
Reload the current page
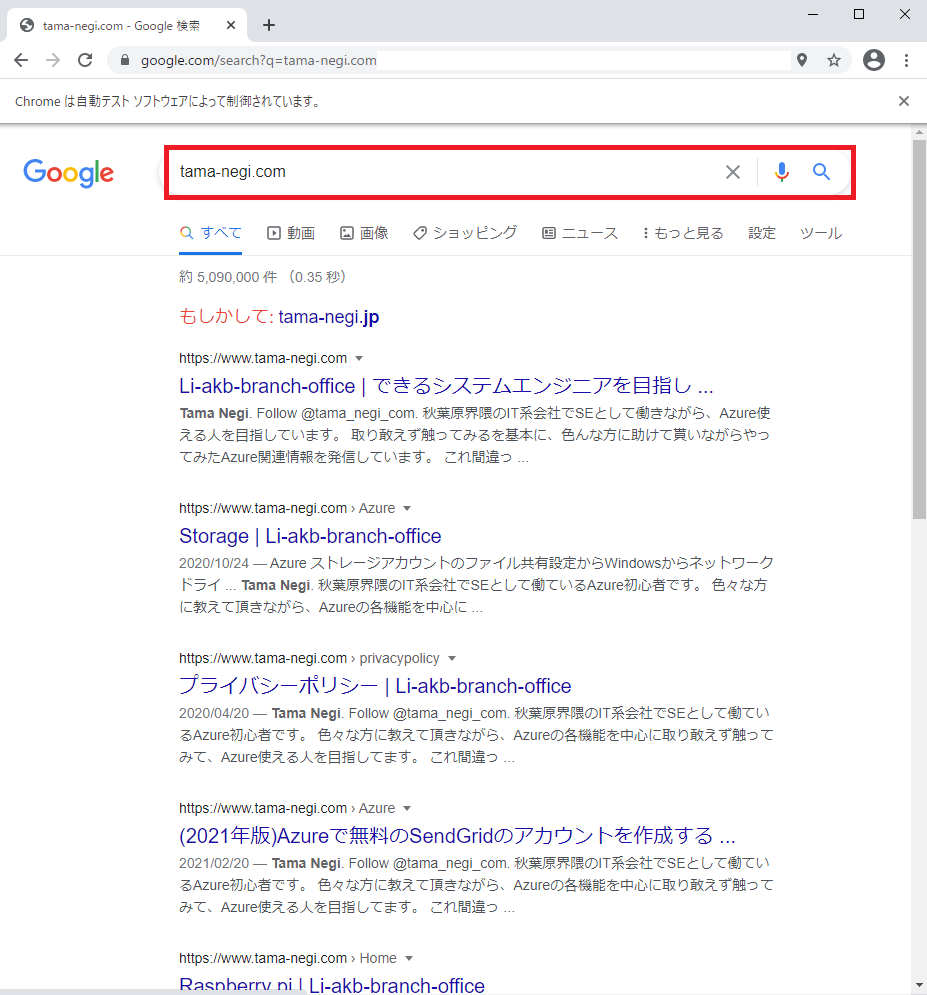[x=85, y=60]
